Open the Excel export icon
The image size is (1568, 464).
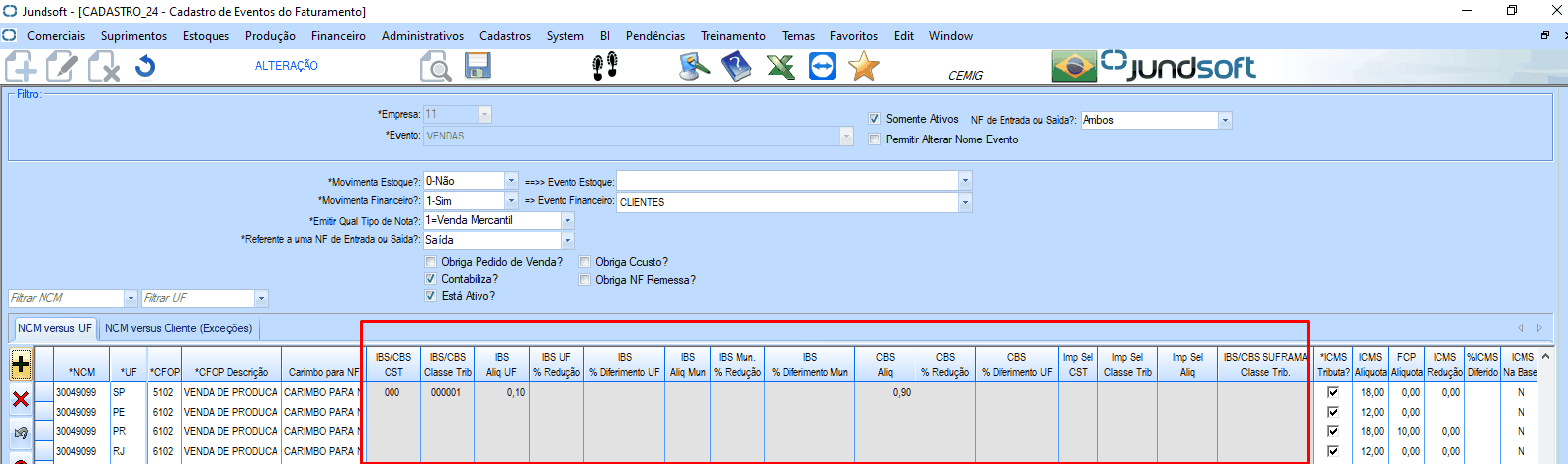pos(780,67)
